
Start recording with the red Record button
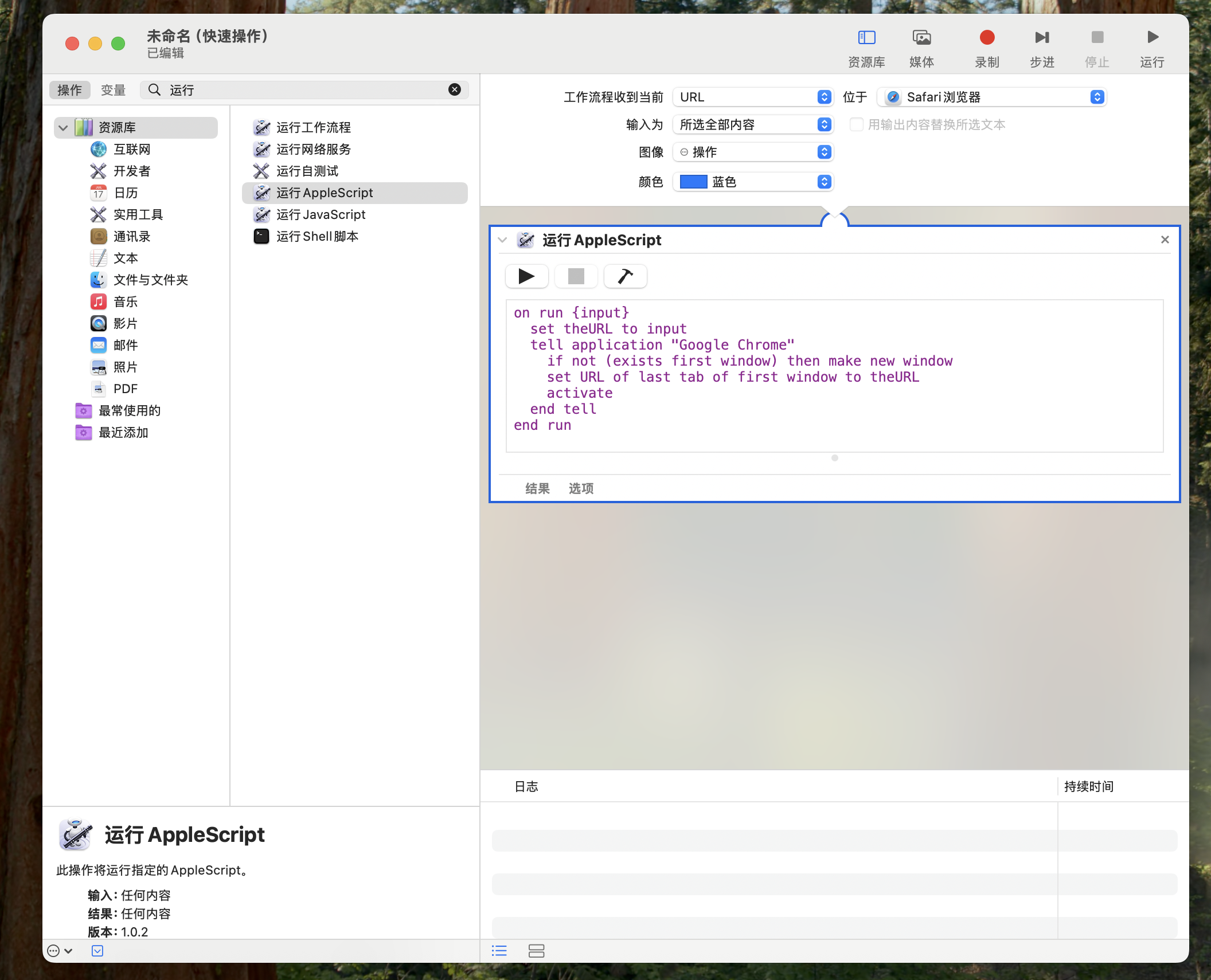point(987,38)
